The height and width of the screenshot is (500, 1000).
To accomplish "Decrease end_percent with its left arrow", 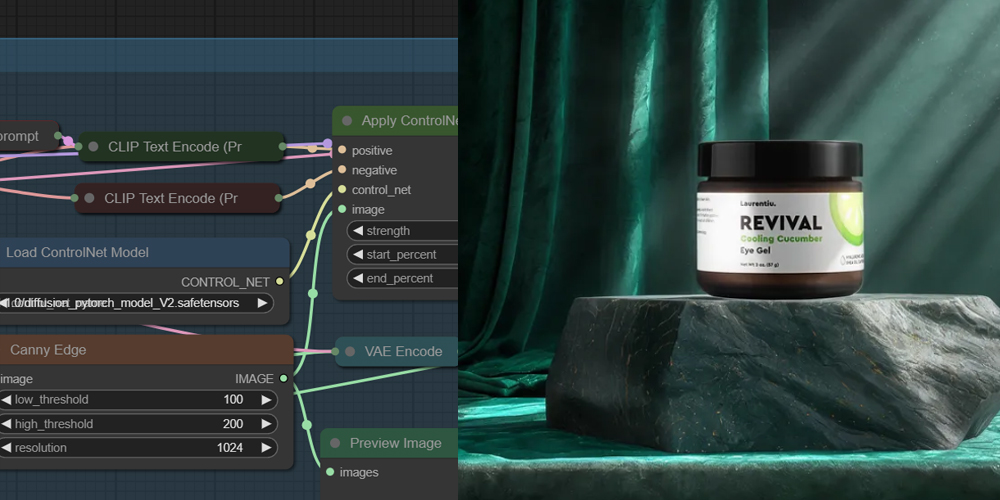I will [x=358, y=278].
